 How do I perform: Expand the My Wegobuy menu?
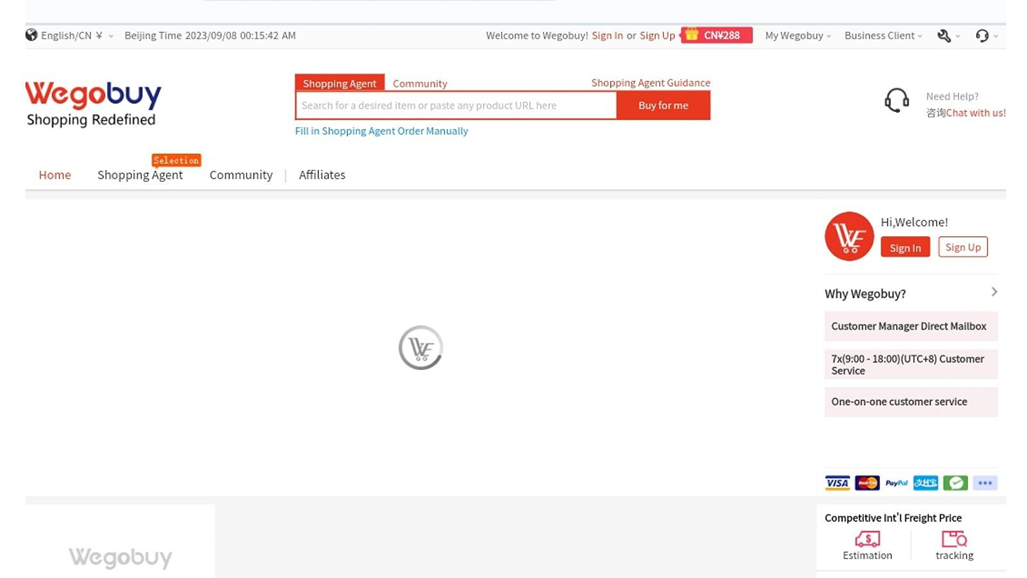[798, 35]
